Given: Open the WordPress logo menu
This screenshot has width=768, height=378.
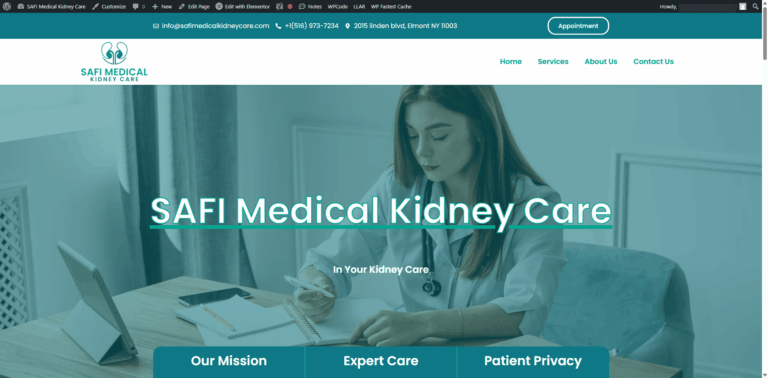Looking at the screenshot, I should coord(7,6).
